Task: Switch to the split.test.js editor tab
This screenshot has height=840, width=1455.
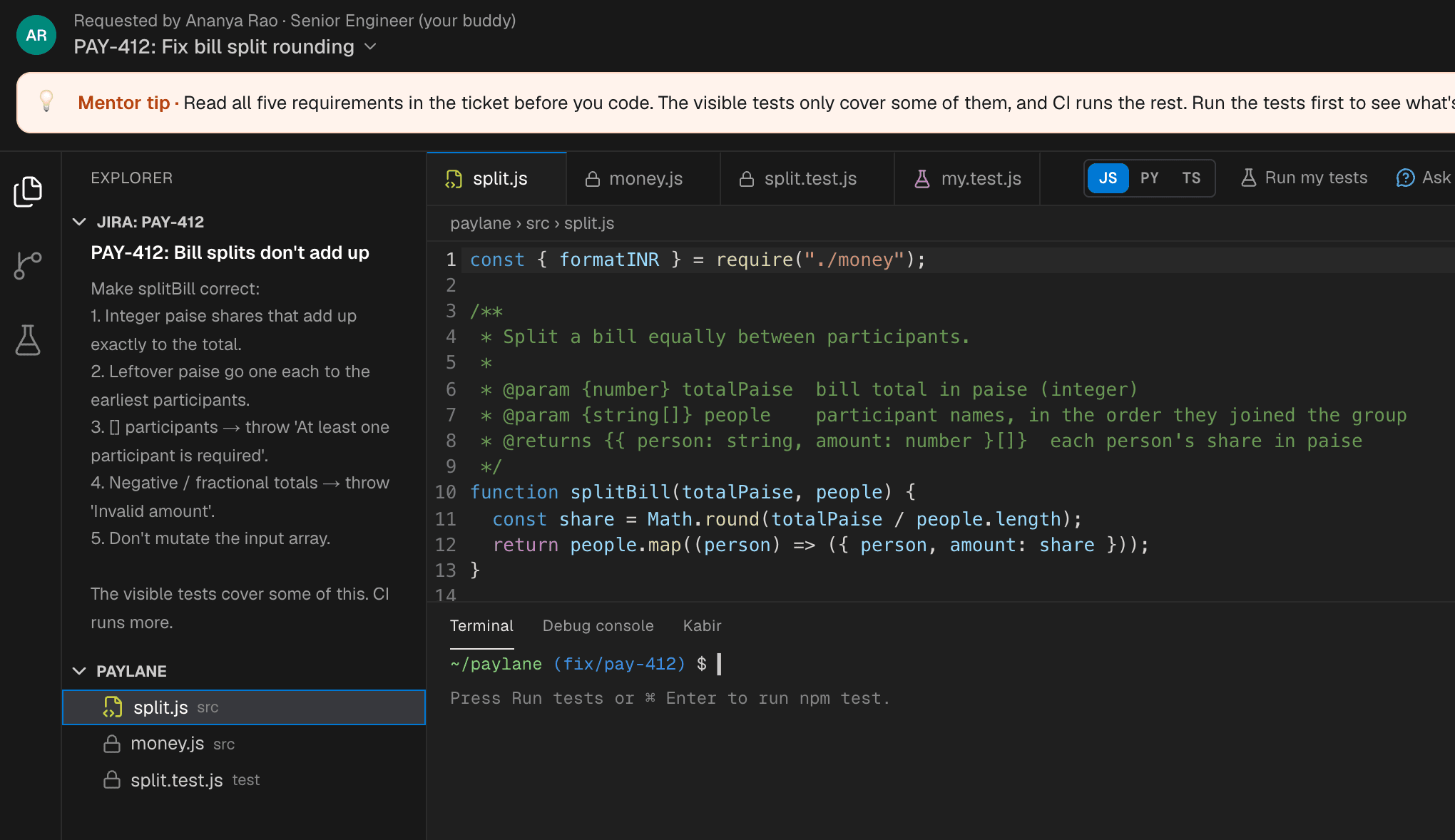Action: (x=807, y=179)
